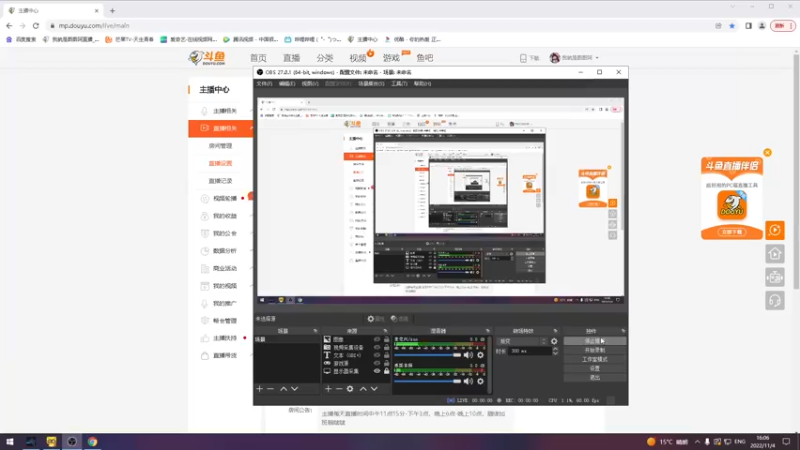Image resolution: width=800 pixels, height=450 pixels.
Task: Open settings gear of first mixer channel
Action: click(x=480, y=355)
